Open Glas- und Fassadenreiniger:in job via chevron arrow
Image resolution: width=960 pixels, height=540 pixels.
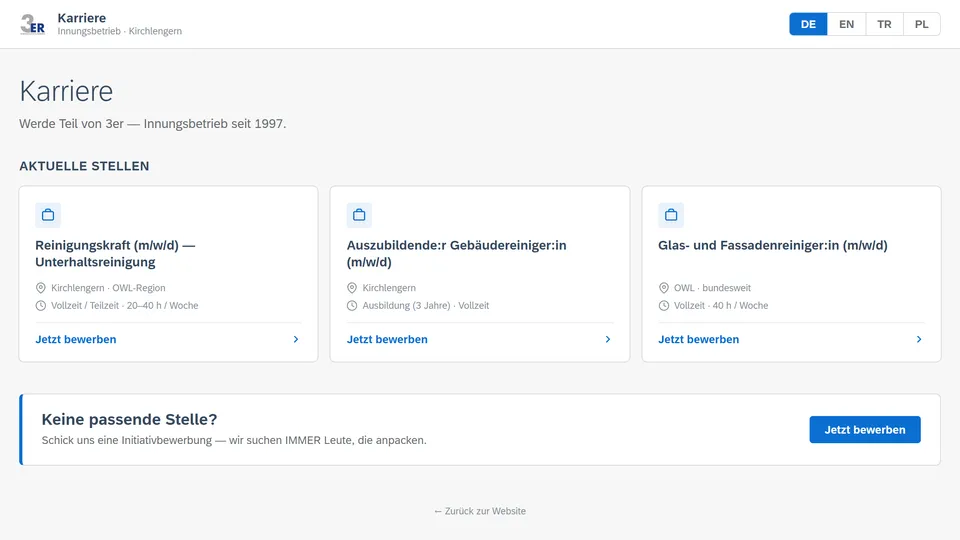coord(919,339)
